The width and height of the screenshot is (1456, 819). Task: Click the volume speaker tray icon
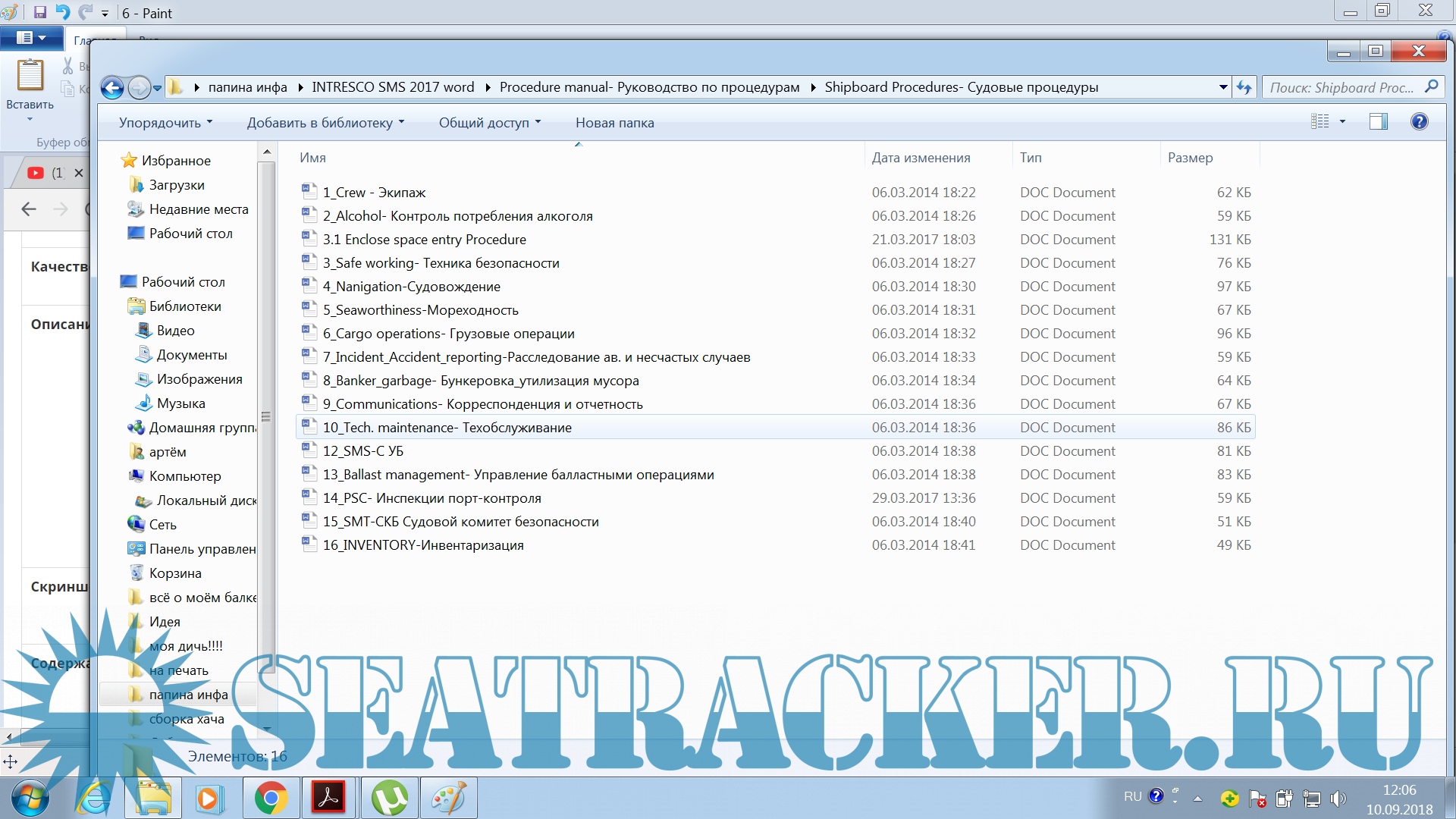(x=1338, y=798)
